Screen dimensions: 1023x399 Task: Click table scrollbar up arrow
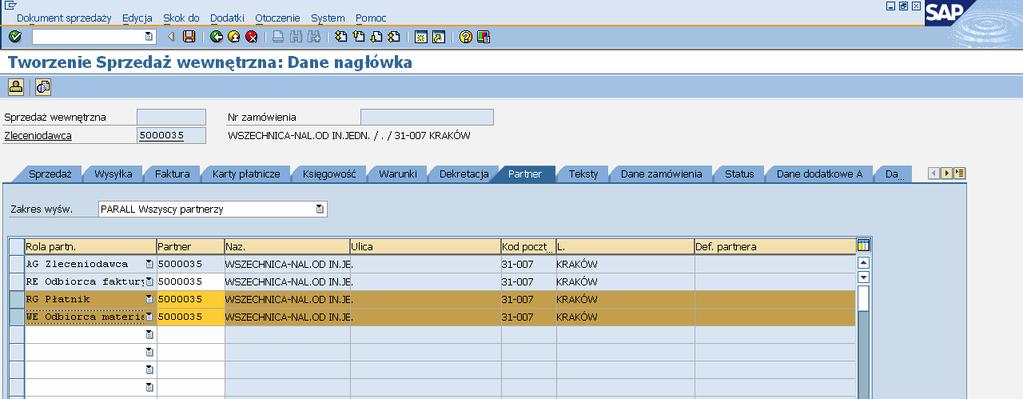pyautogui.click(x=863, y=263)
